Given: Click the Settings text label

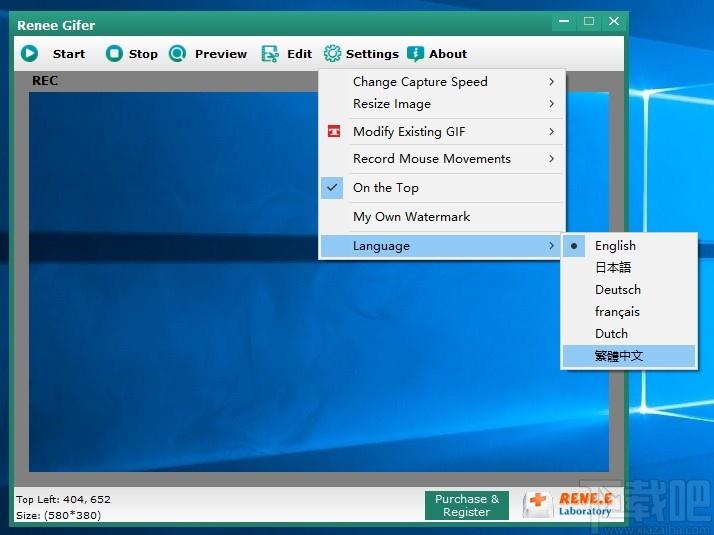Looking at the screenshot, I should [x=372, y=54].
